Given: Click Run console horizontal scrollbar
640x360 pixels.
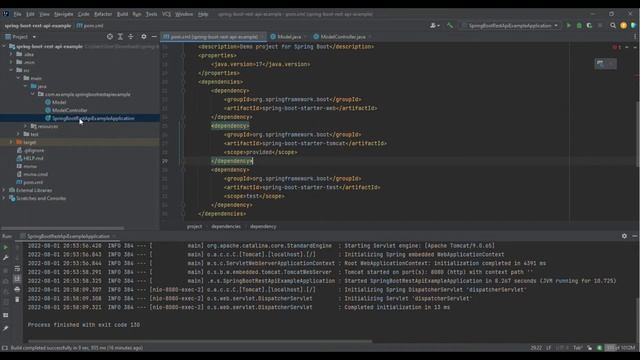Looking at the screenshot, I should coord(200,341).
